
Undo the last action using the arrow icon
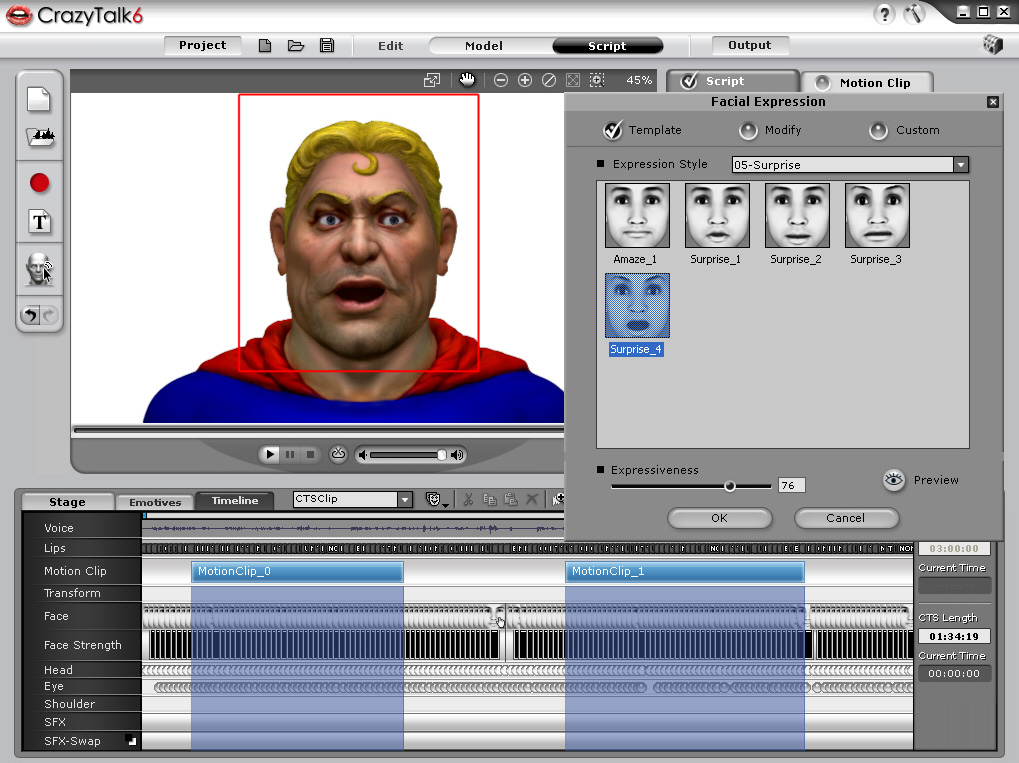point(31,315)
